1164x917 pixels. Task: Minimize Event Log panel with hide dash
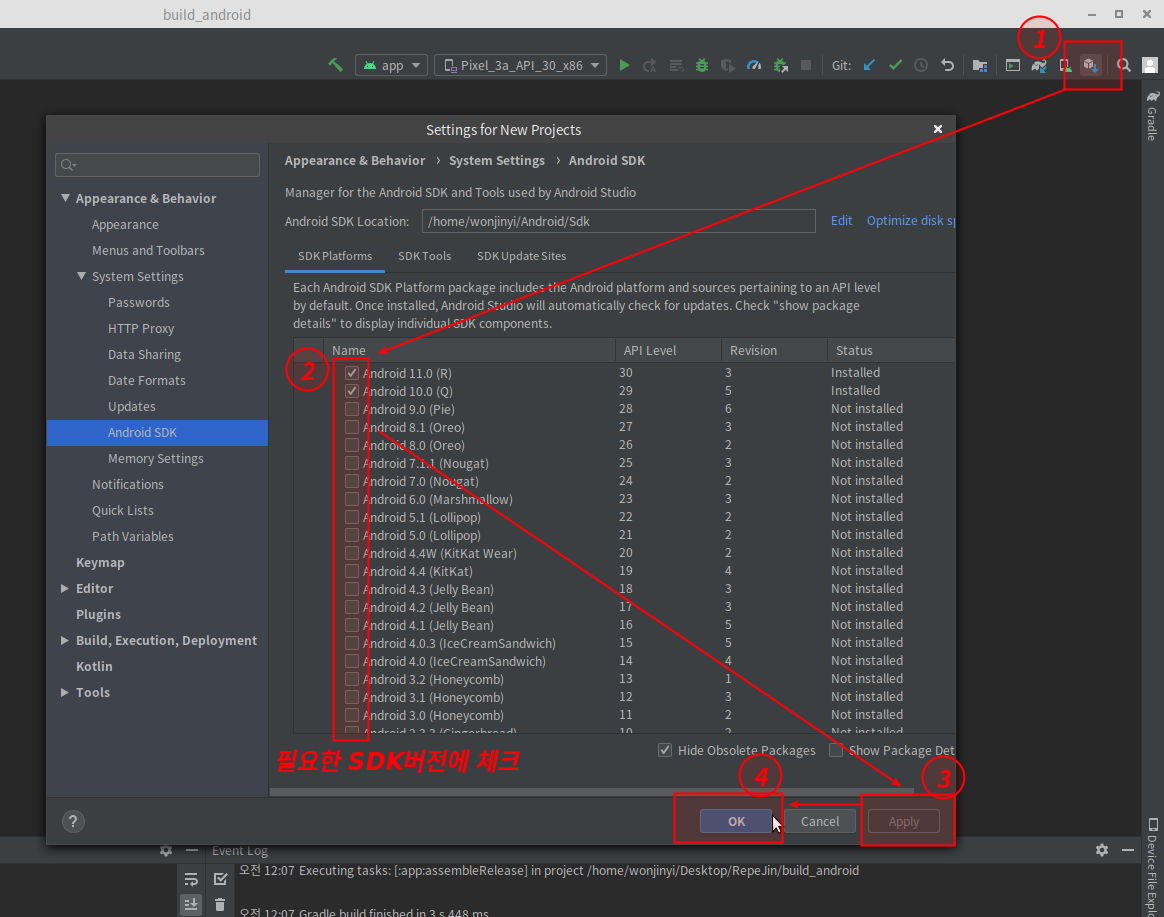[x=1128, y=850]
